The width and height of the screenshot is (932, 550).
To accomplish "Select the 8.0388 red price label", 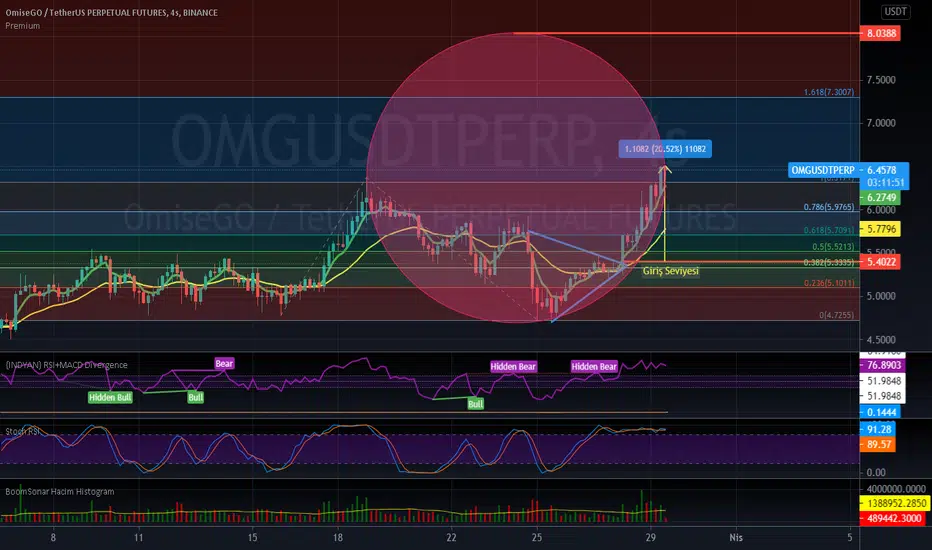I will click(880, 33).
